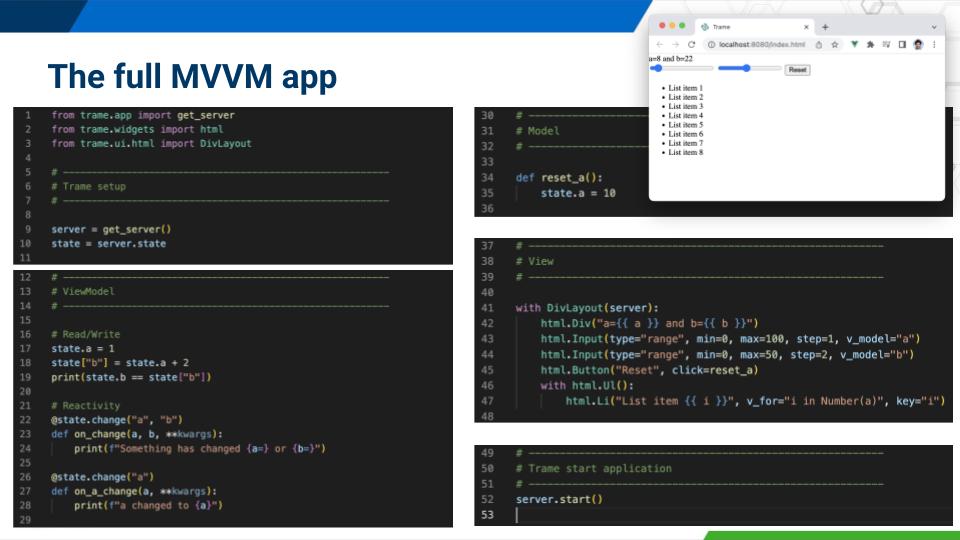Click the comment '# Trame setup'
Screen dimensions: 960x540
click(88, 187)
